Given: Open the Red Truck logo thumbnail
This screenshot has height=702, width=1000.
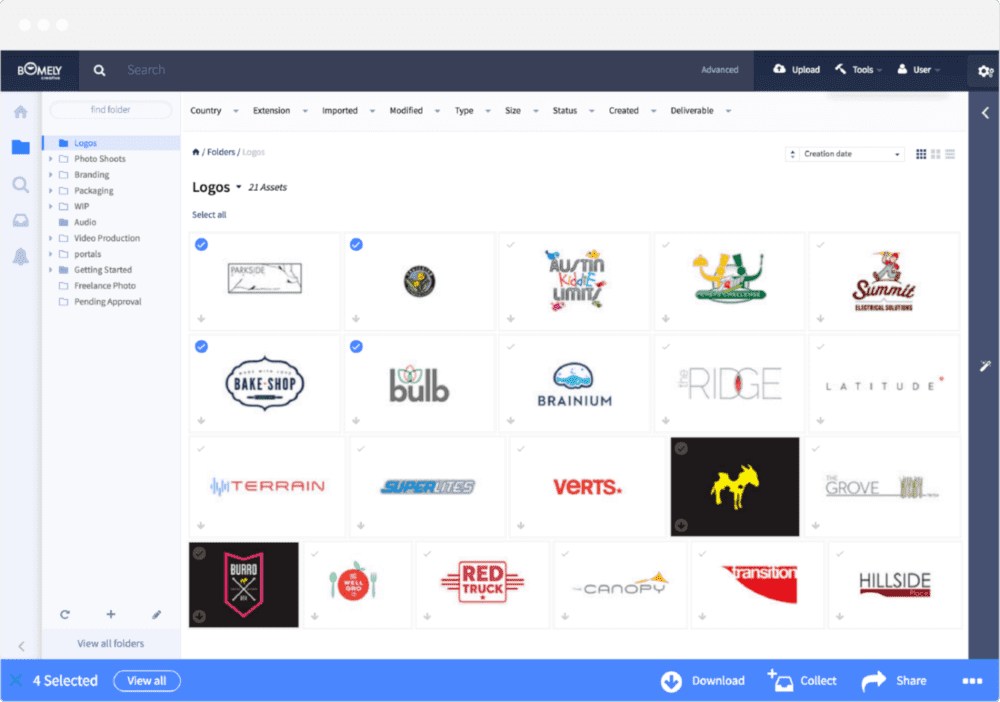Looking at the screenshot, I should click(x=482, y=580).
